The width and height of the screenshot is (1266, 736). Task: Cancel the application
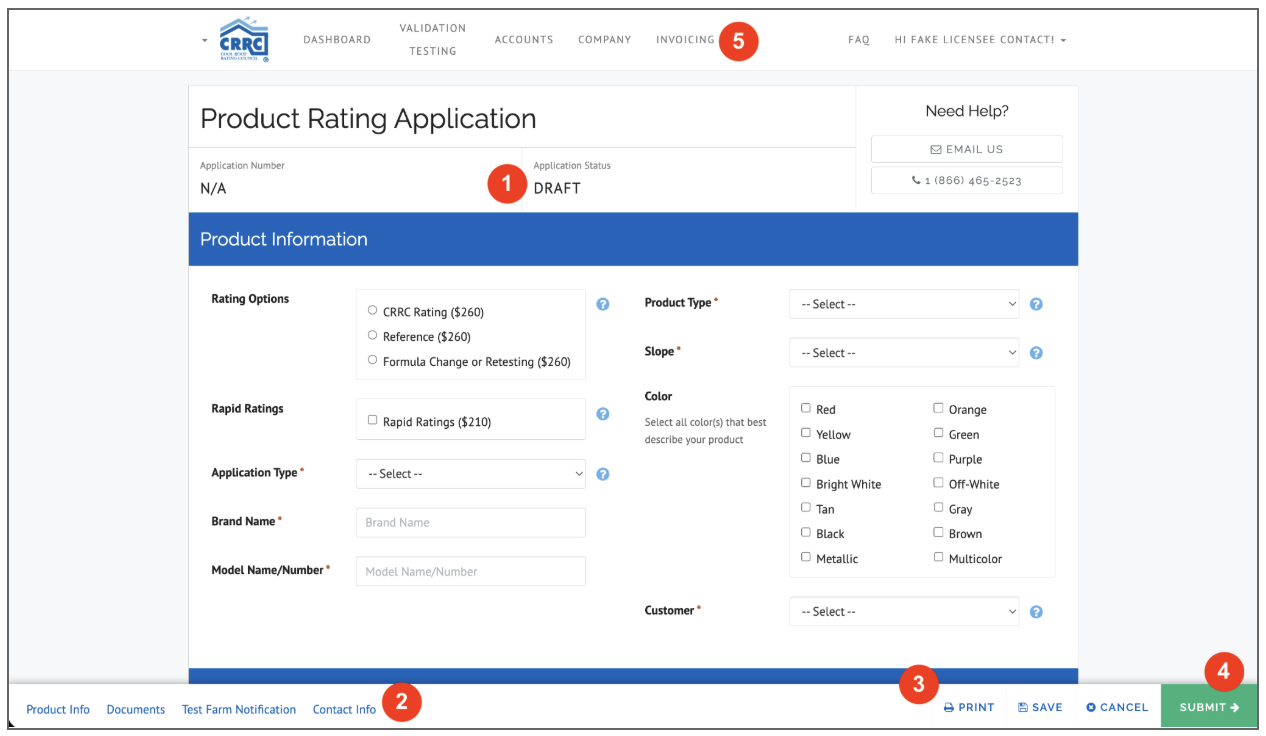pyautogui.click(x=1117, y=707)
